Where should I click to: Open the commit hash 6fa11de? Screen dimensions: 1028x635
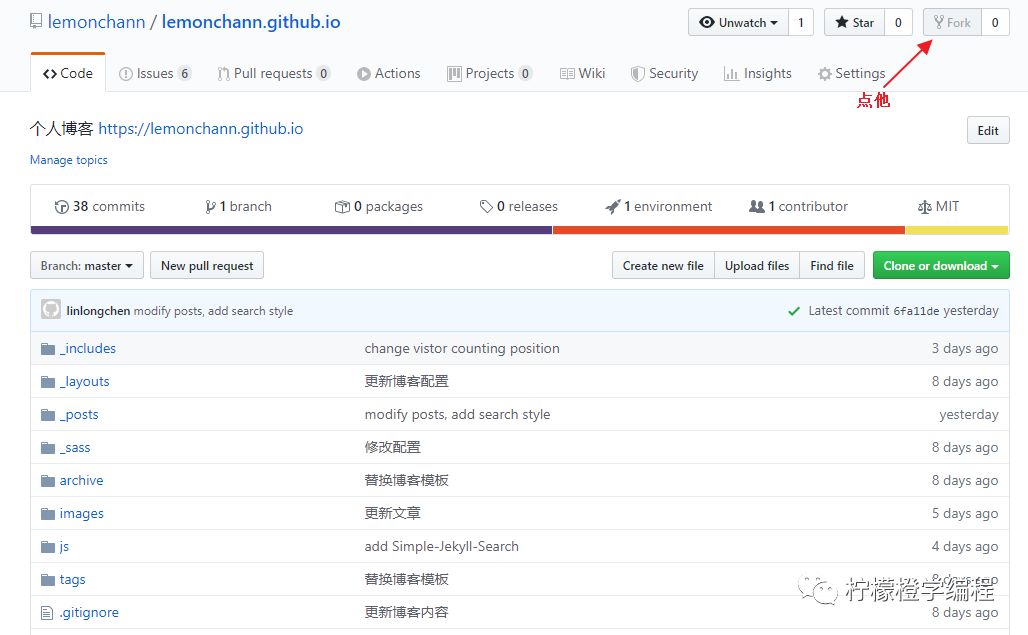tap(916, 311)
